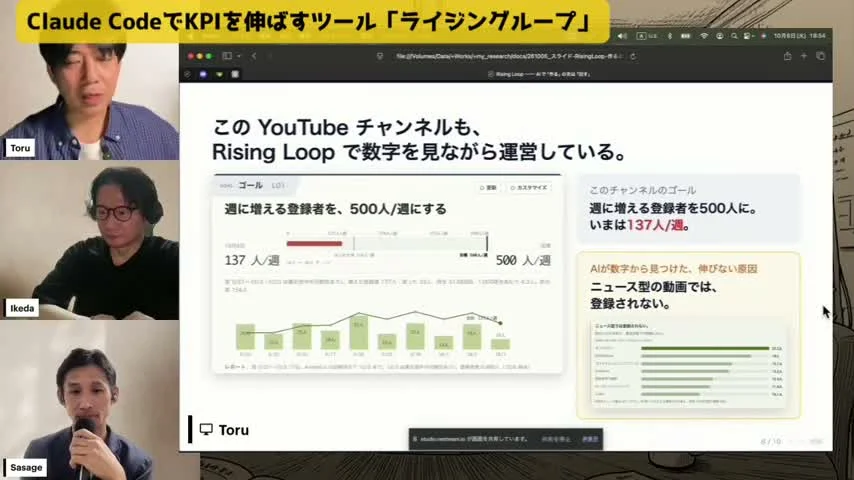Open the Safari tab overview icon

tap(820, 56)
